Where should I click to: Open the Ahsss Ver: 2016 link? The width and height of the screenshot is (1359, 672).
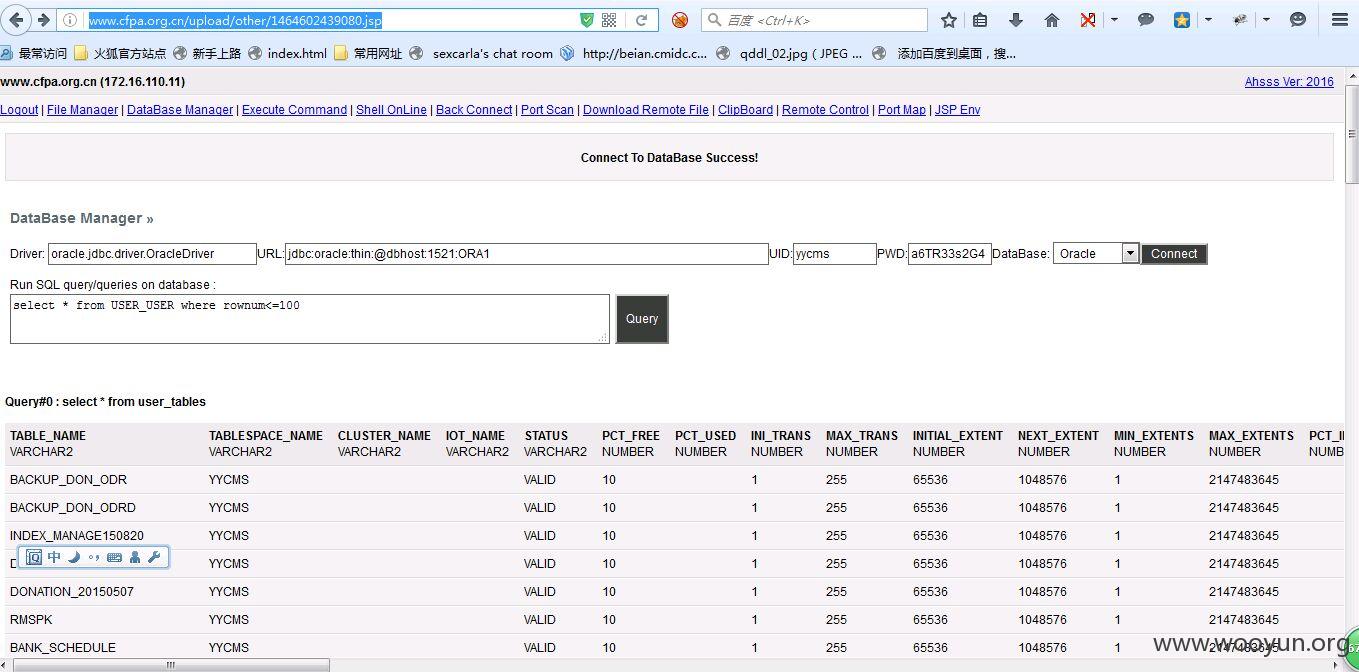coord(1289,82)
